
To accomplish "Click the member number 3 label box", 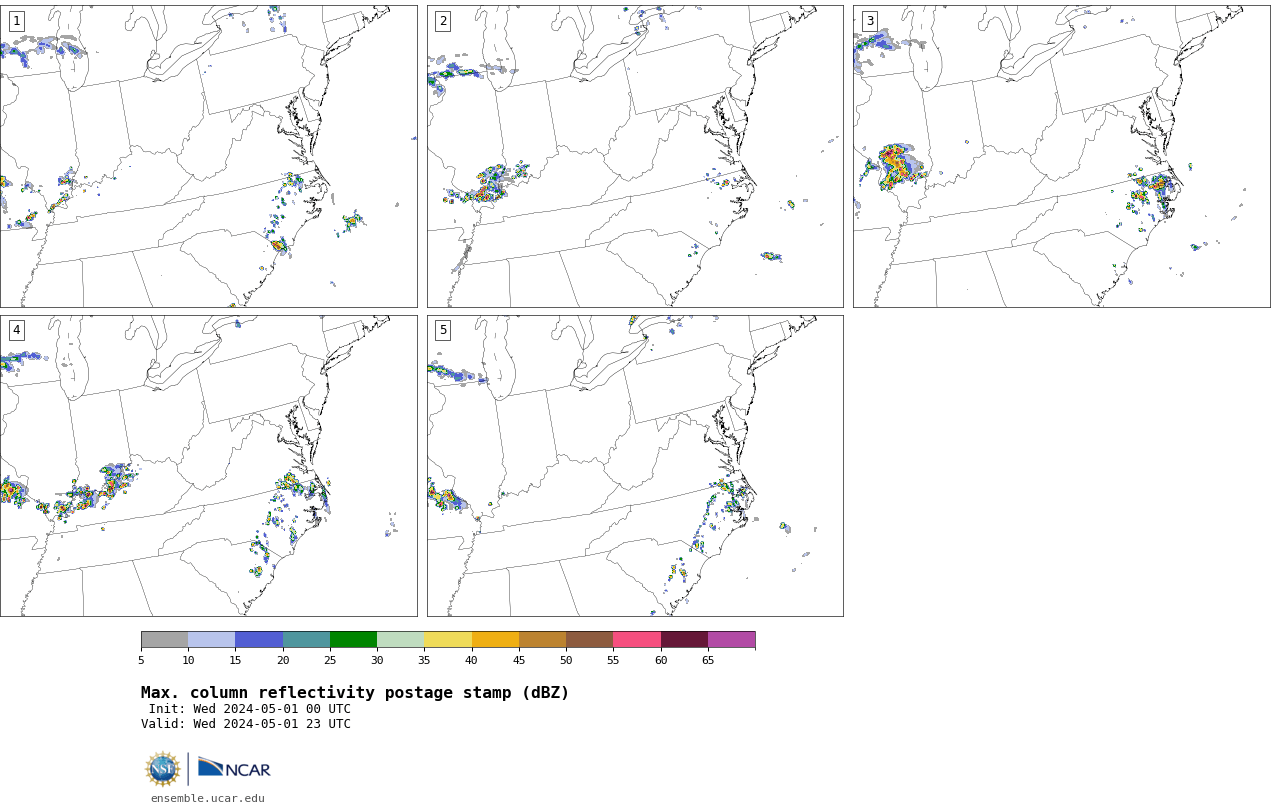I will coord(869,21).
